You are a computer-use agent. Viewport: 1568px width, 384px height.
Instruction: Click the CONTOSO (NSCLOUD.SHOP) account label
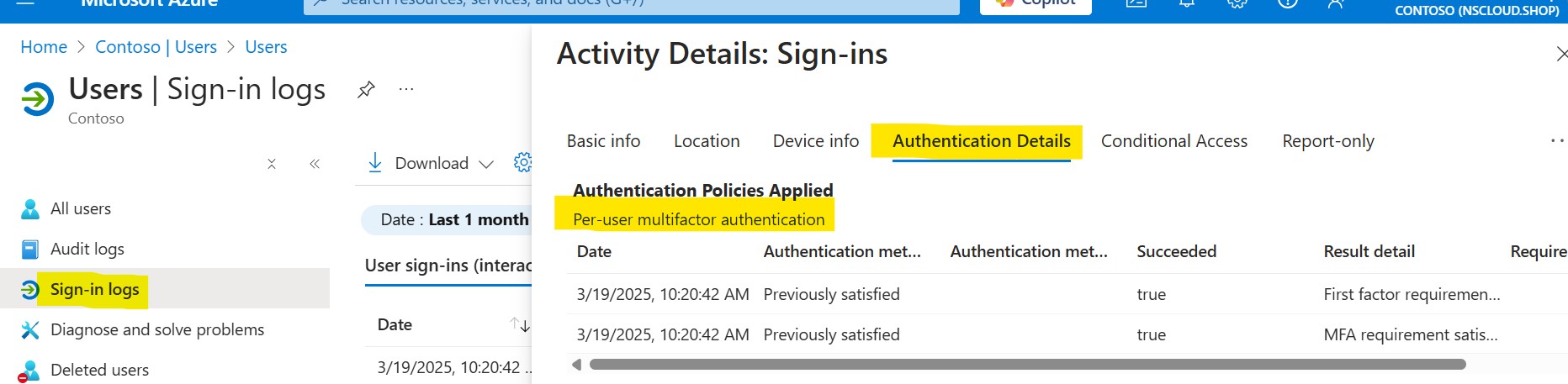1476,11
